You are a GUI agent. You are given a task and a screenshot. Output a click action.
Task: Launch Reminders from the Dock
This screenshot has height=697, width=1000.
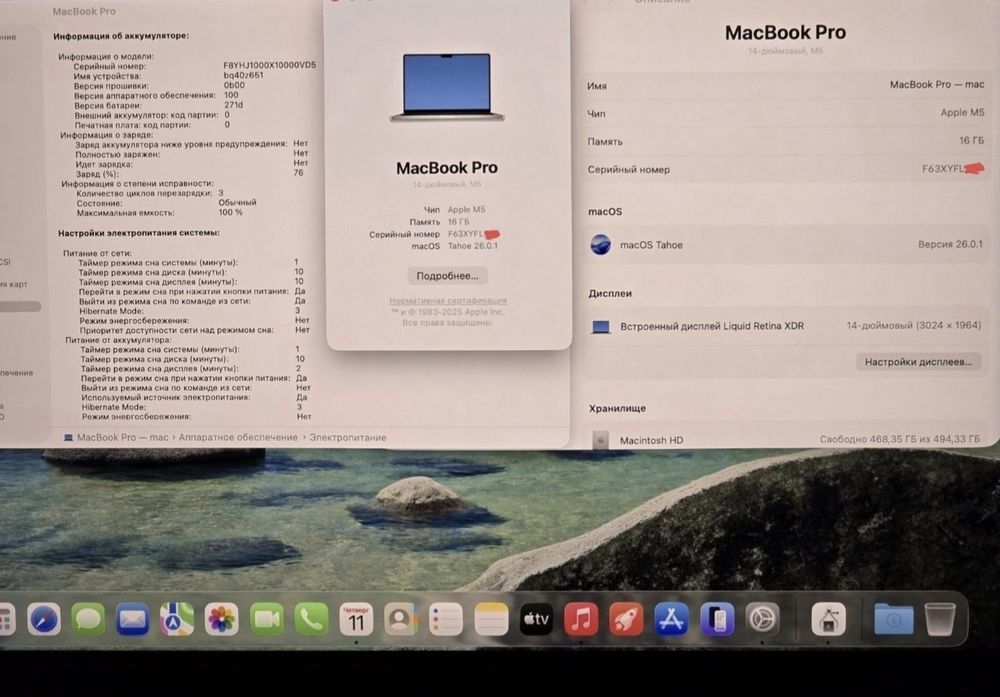[446, 619]
